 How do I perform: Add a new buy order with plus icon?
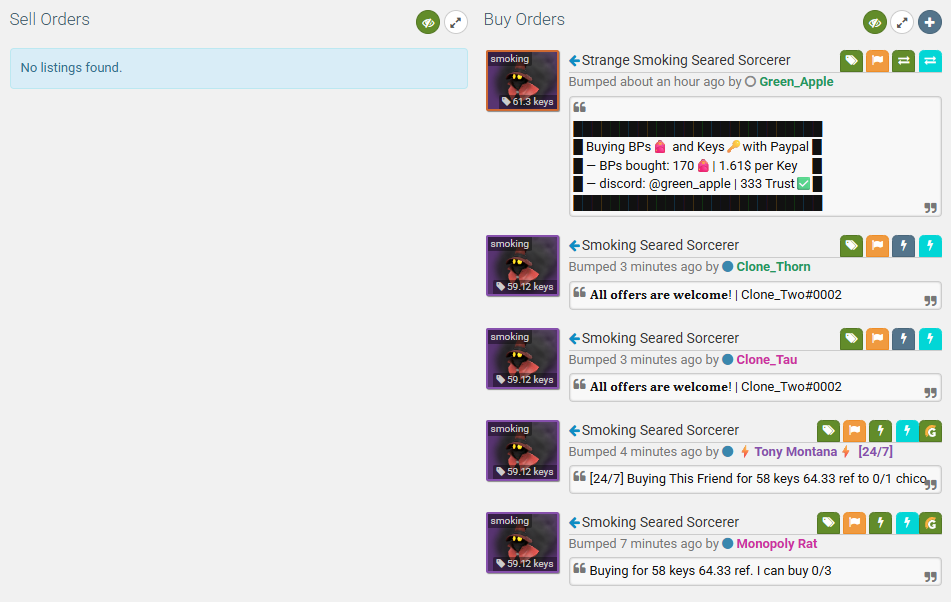(x=930, y=22)
